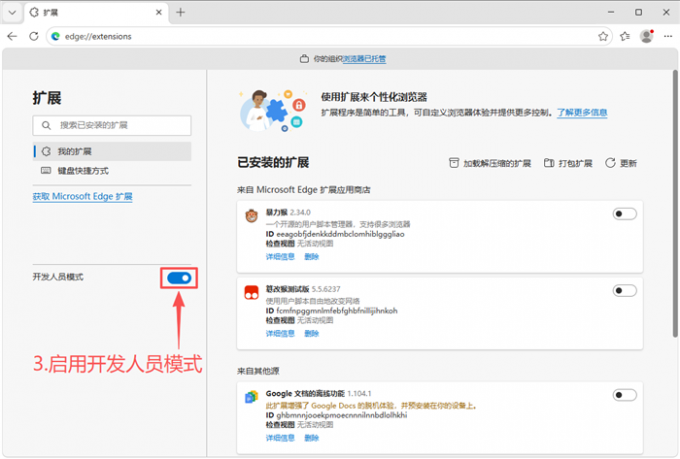This screenshot has width=680, height=459.
Task: Click the 暴力猴 monkey icon
Action: [252, 216]
